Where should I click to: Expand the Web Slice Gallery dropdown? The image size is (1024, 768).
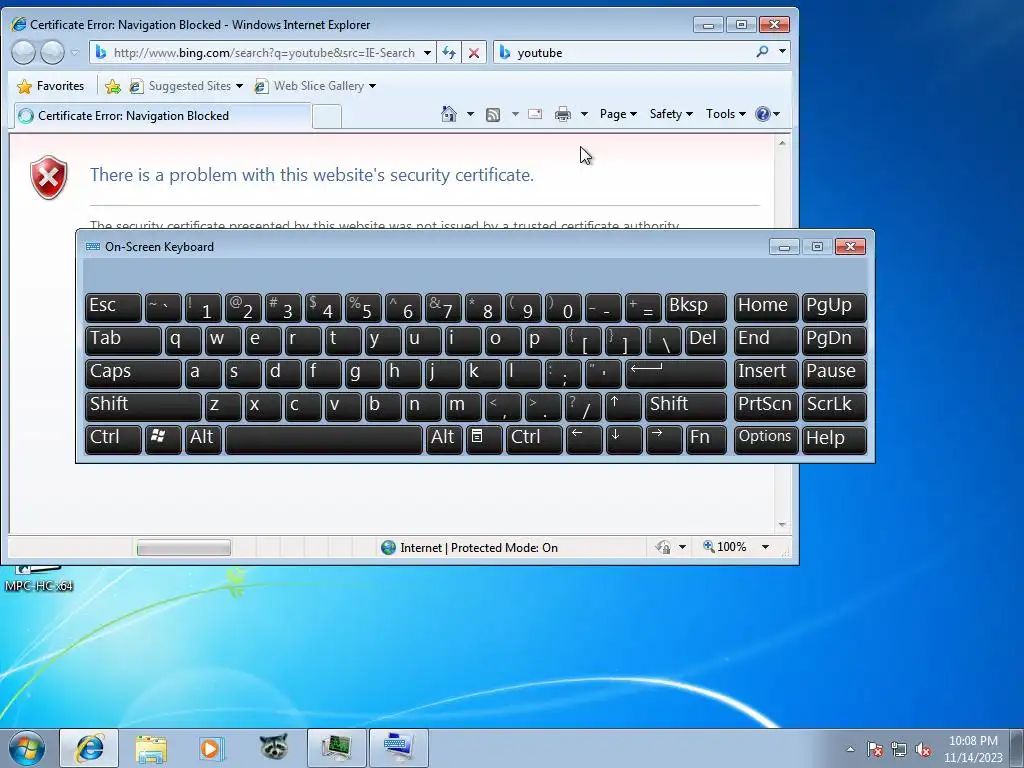pyautogui.click(x=372, y=86)
